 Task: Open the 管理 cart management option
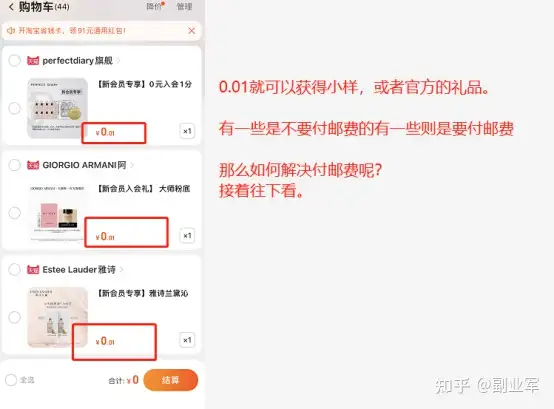[x=184, y=6]
